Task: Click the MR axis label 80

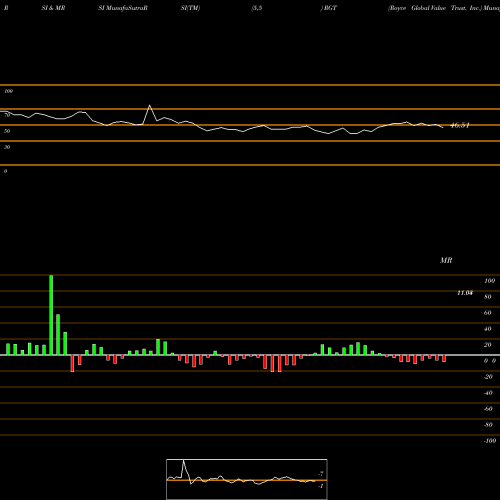Action: coord(487,297)
